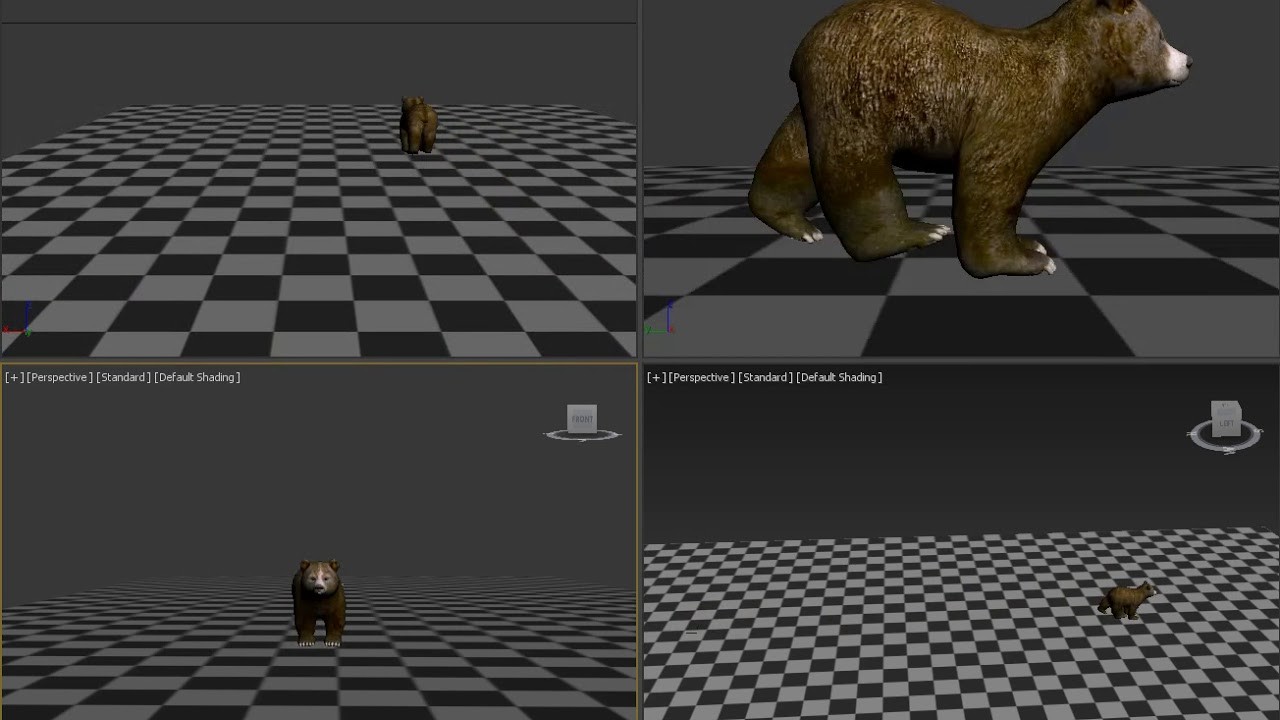
Task: Click an edge of the right ViewCube
Action: coord(1212,420)
